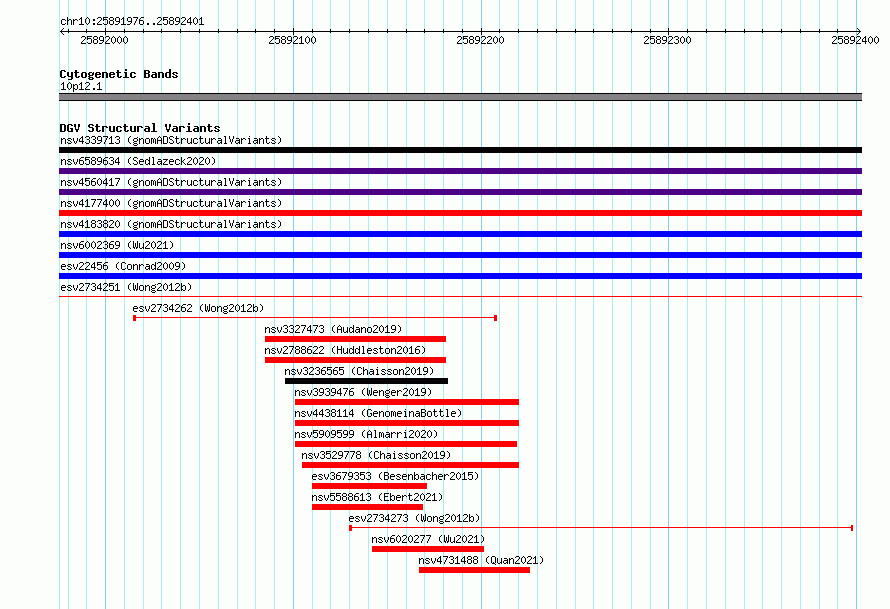
Task: Open the DGV Structural Variants track title
Action: point(140,128)
